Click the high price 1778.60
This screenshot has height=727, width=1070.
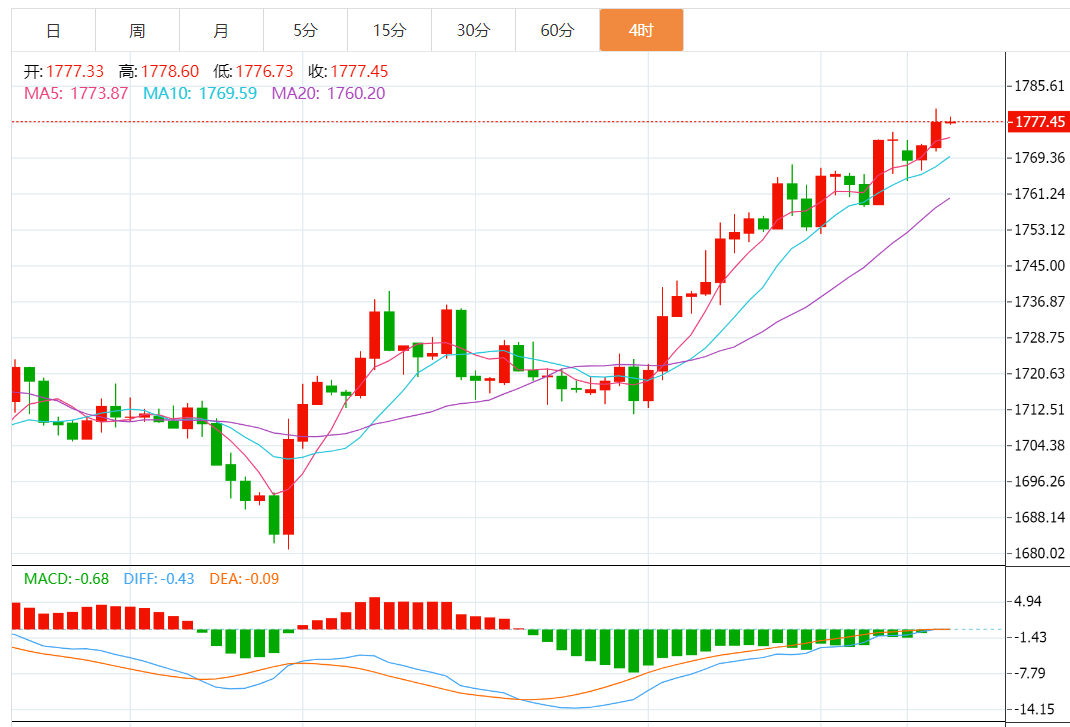(x=170, y=71)
